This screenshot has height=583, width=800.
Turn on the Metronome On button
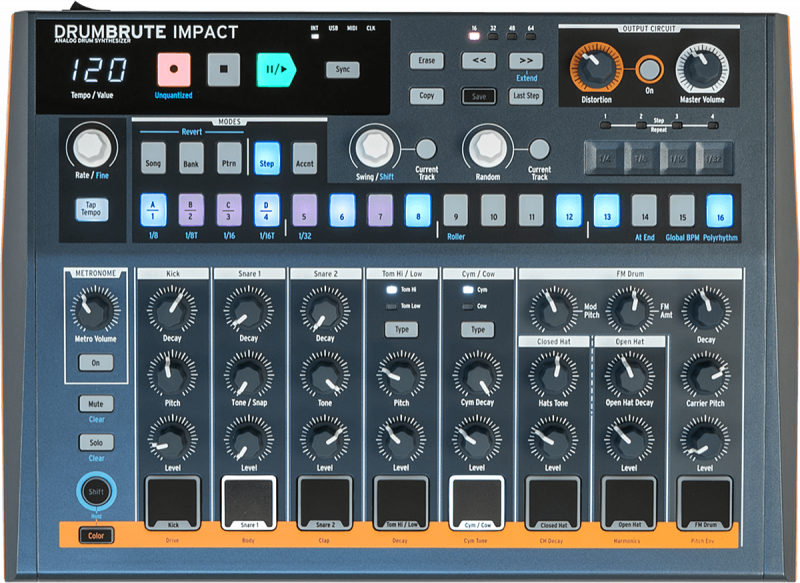(96, 363)
